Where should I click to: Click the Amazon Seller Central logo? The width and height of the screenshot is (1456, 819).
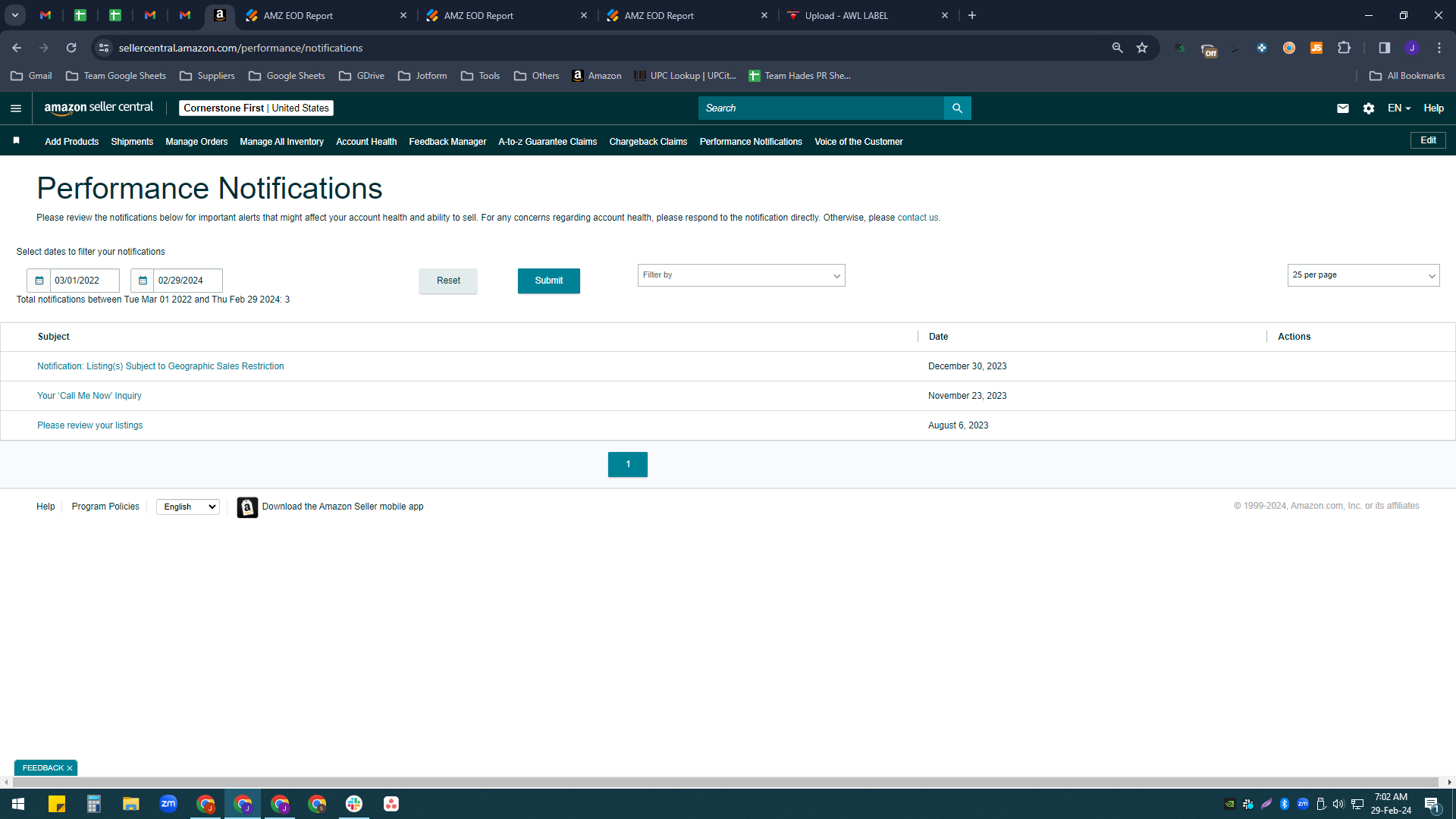coord(99,108)
